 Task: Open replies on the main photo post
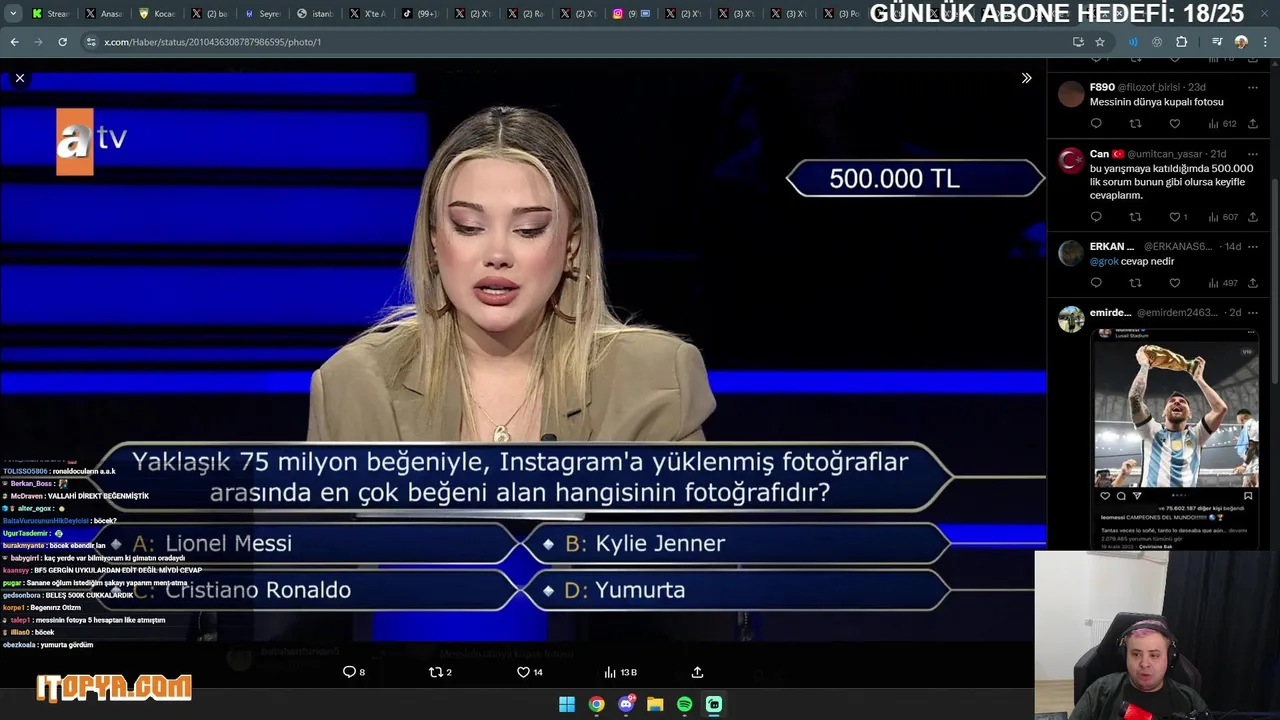tap(354, 672)
